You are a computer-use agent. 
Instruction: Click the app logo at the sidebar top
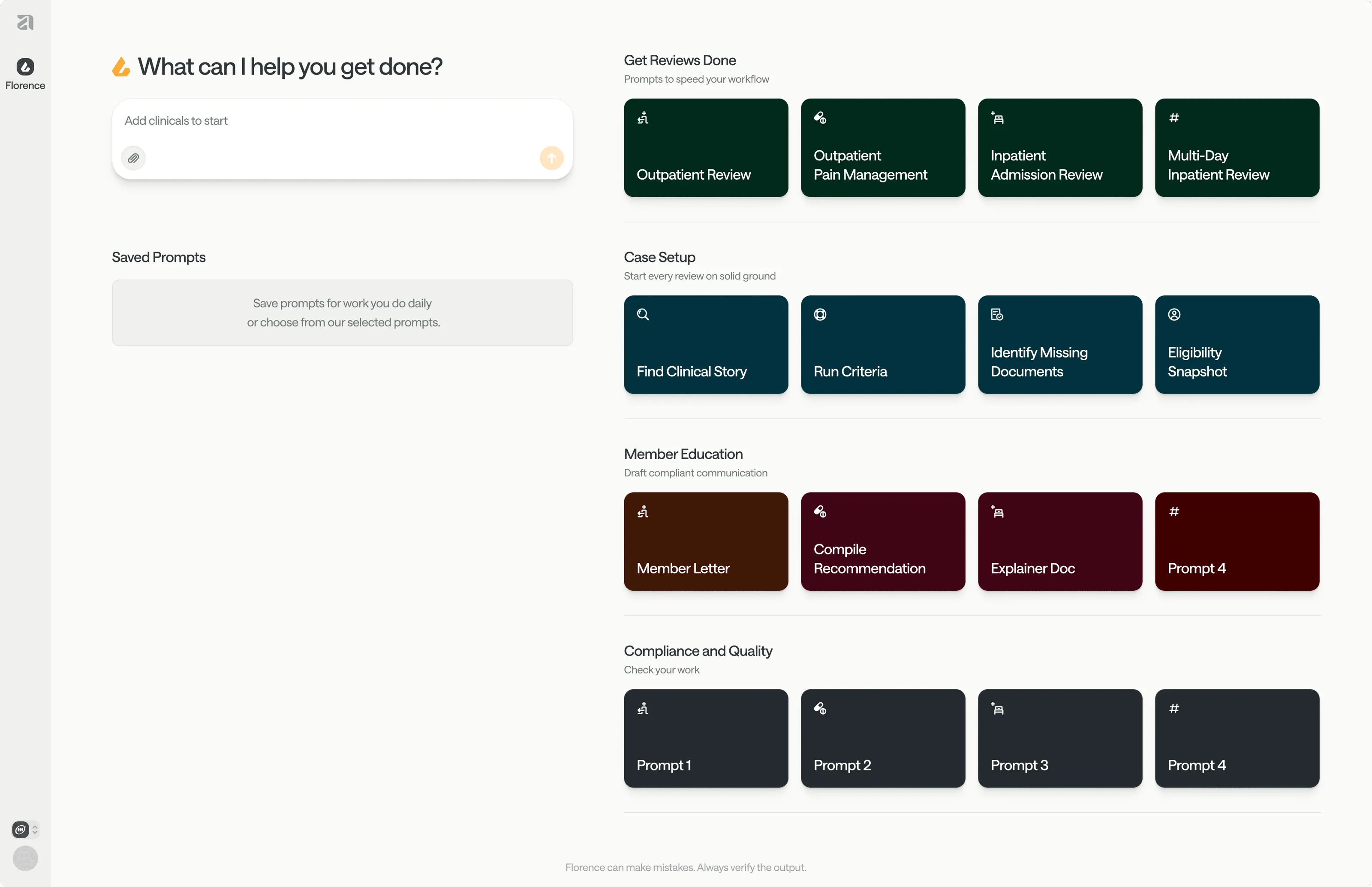25,22
